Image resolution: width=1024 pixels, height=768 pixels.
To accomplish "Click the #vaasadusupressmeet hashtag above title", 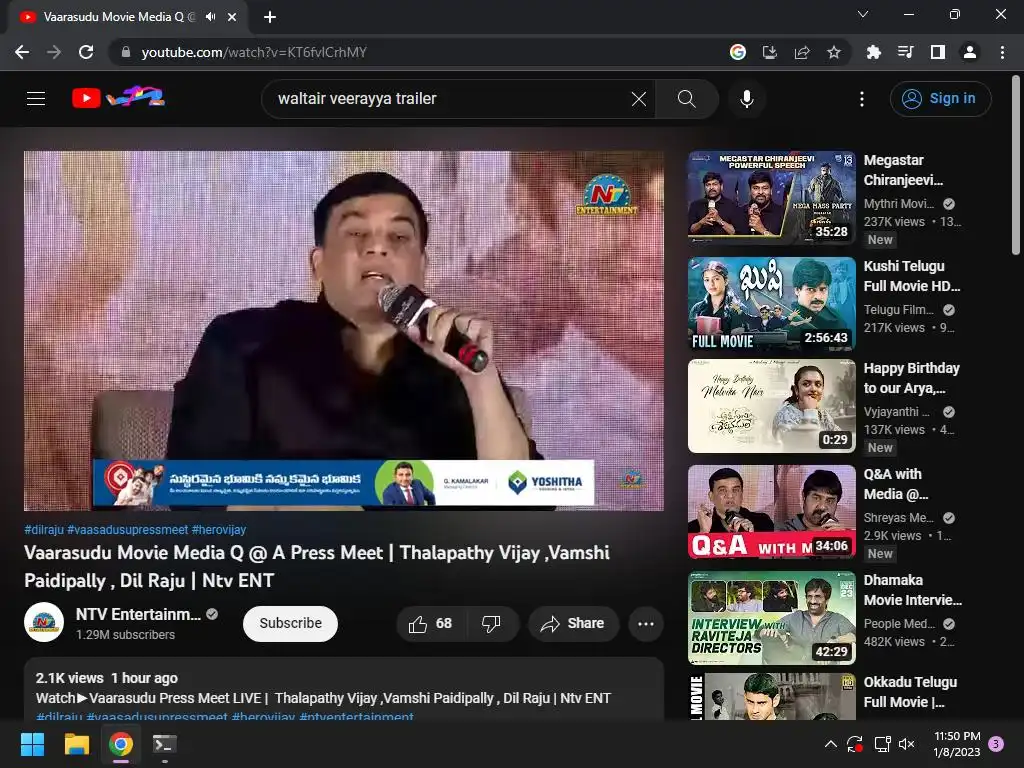I will (x=128, y=530).
